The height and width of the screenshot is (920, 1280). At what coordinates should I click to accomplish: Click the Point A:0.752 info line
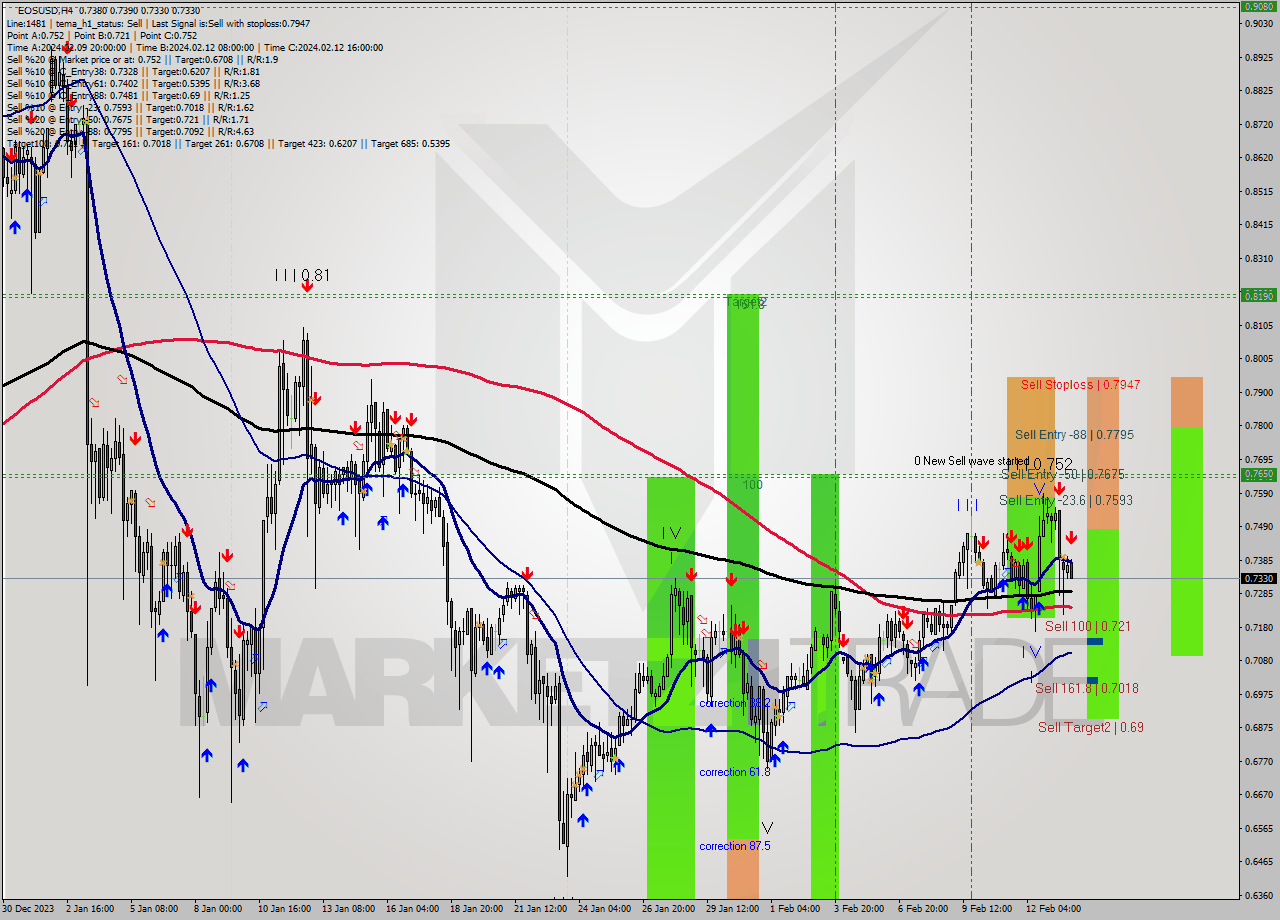tap(101, 35)
